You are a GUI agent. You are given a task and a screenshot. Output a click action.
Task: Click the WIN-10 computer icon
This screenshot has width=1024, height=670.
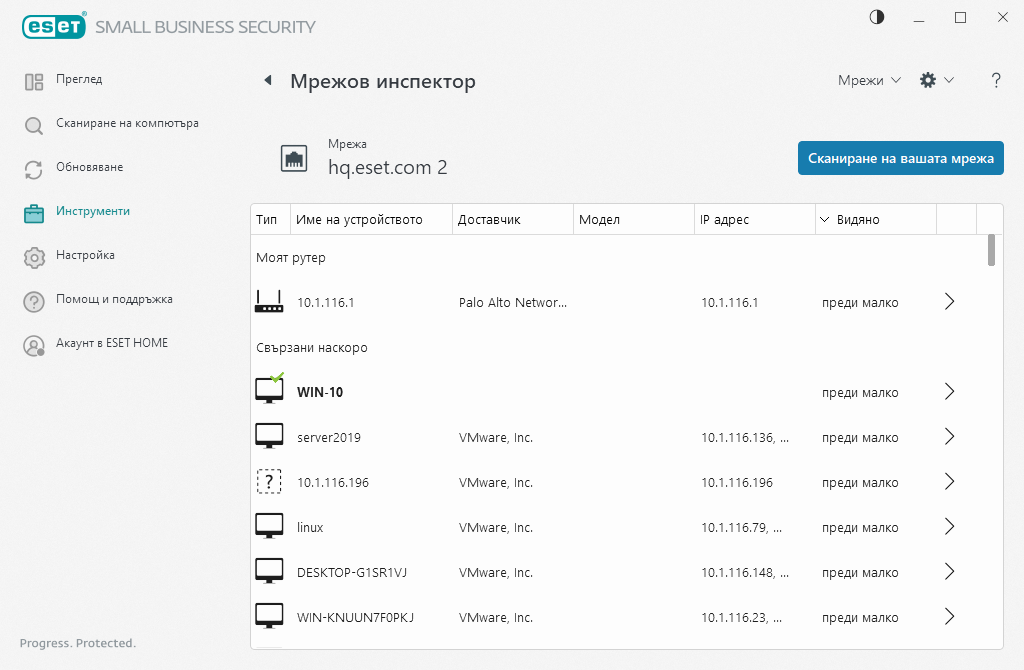269,391
